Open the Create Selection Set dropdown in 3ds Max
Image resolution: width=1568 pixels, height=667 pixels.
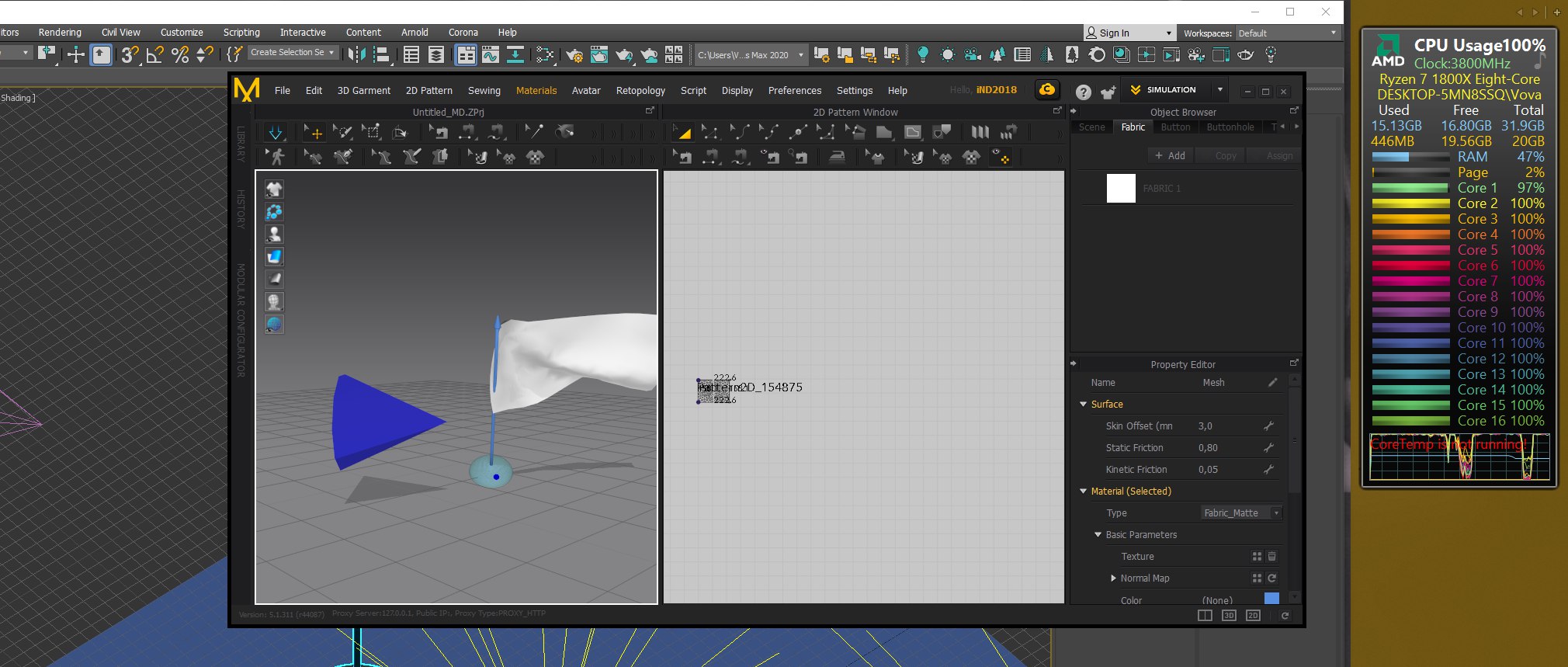[x=293, y=53]
